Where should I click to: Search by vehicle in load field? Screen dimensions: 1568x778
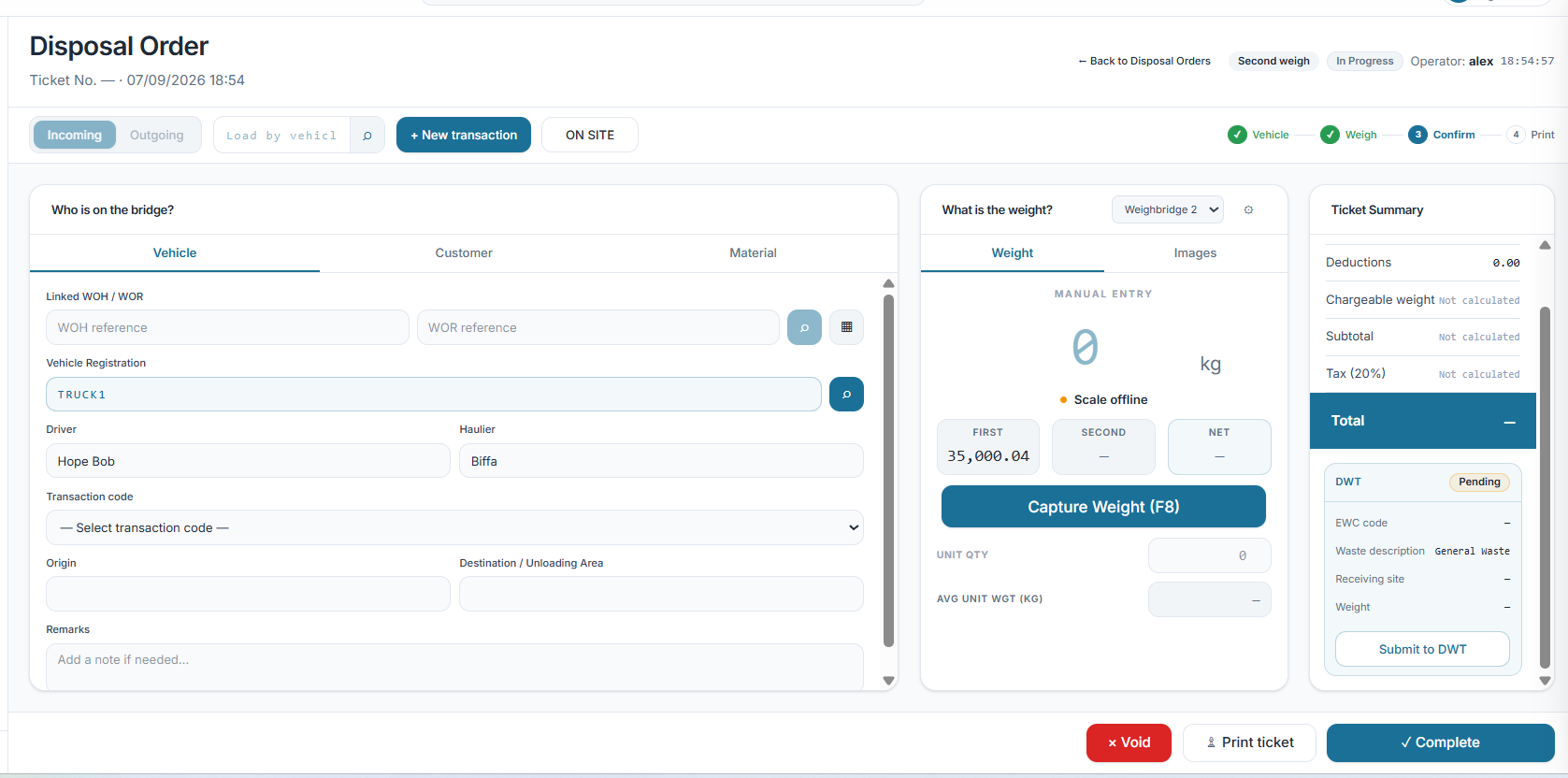tap(367, 135)
